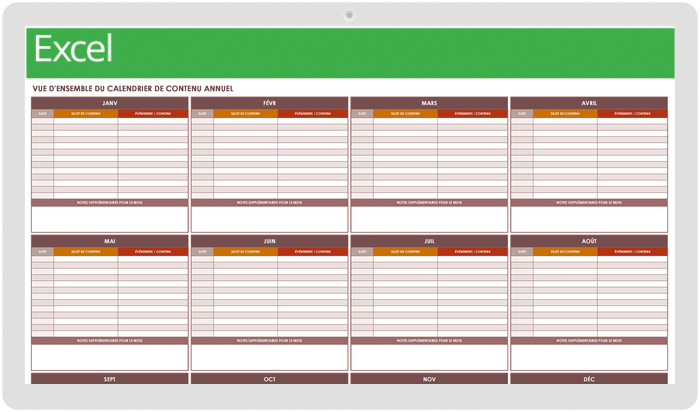Click 'NOTES SUPPLÉMENTAIRES POUR LE MOIS' label under JUIN
Image resolution: width=700 pixels, height=412 pixels.
coord(270,341)
